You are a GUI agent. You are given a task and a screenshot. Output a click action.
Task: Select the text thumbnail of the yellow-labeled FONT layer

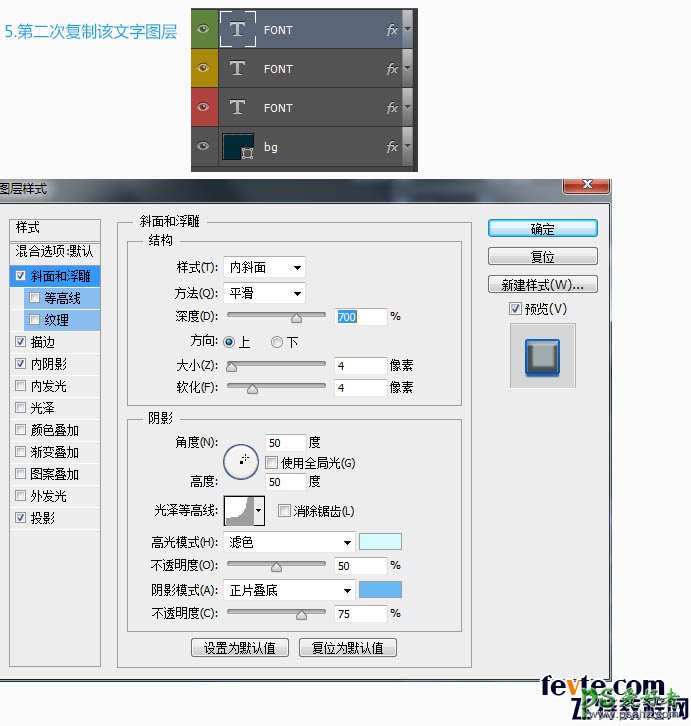pyautogui.click(x=237, y=69)
